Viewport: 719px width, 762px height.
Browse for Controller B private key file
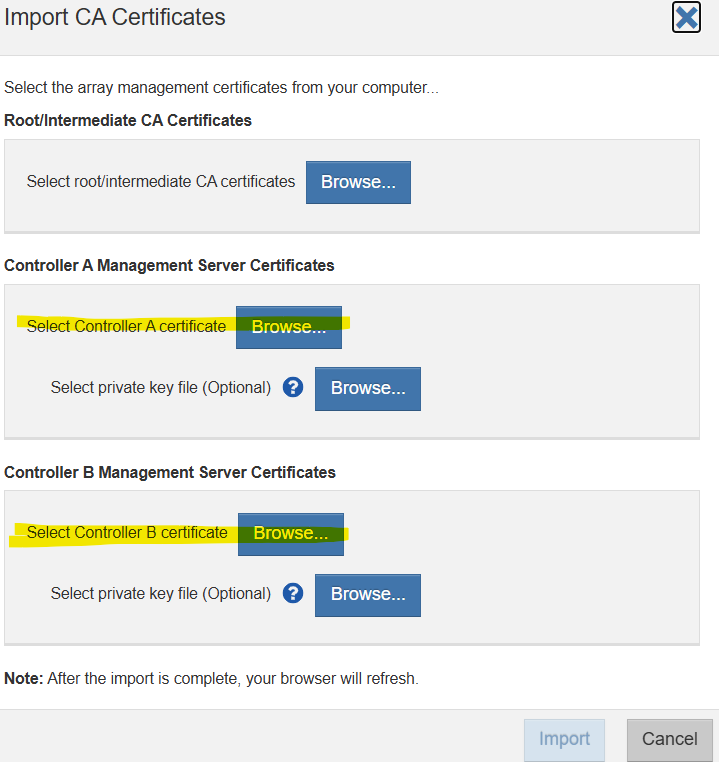coord(368,594)
